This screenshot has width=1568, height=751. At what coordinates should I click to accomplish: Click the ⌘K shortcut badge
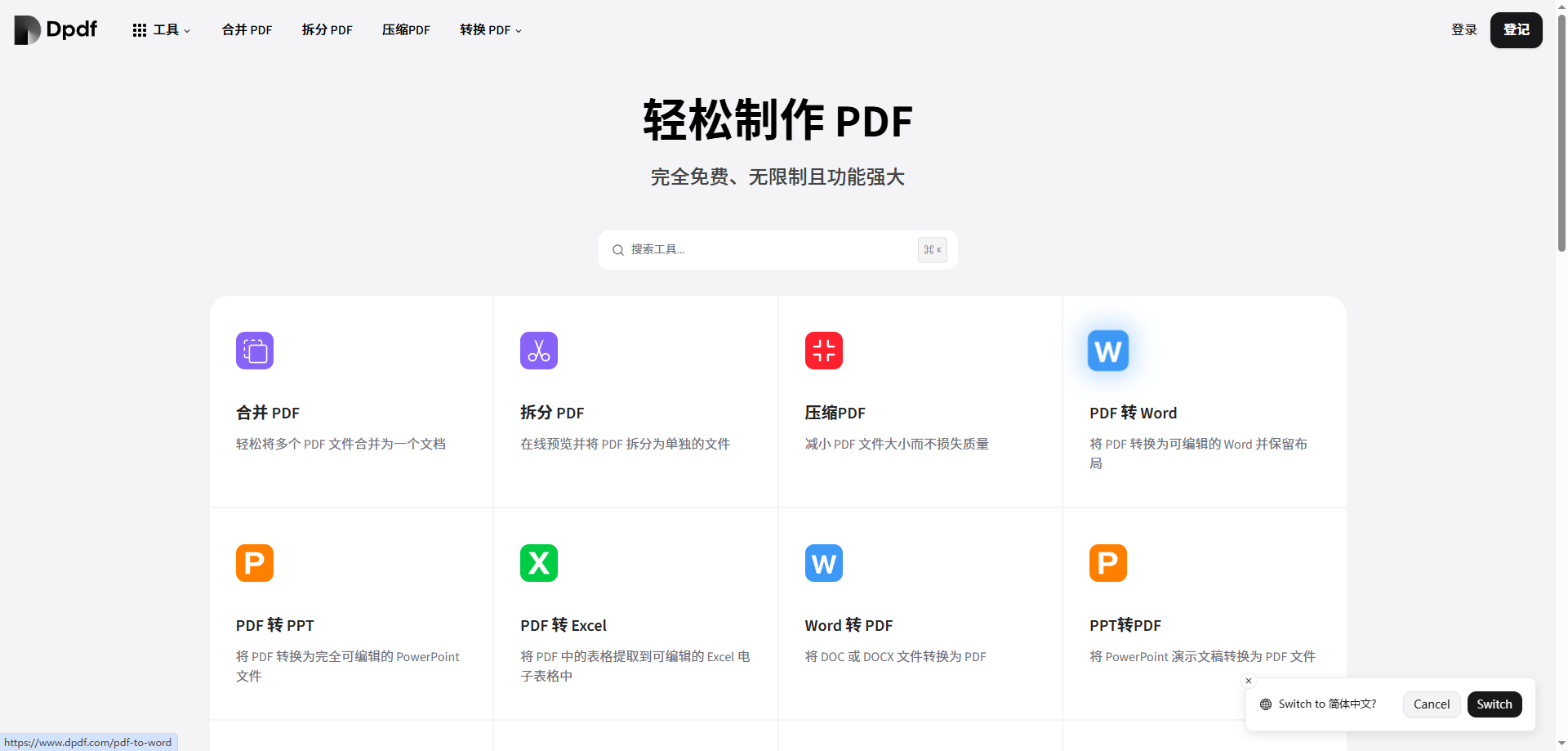(x=933, y=250)
